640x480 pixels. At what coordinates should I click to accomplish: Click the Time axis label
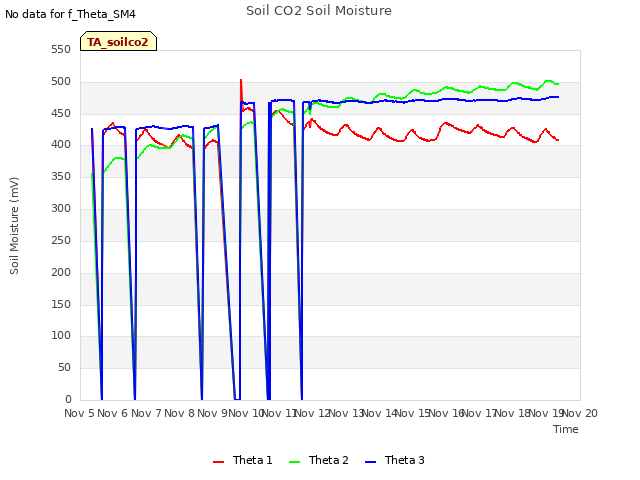click(x=566, y=429)
